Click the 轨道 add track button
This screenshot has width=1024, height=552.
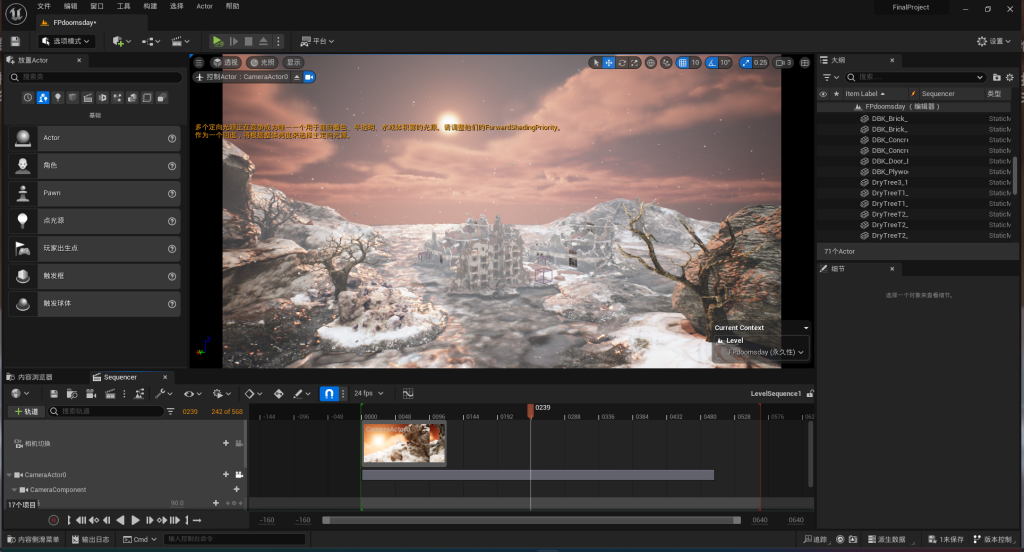click(x=26, y=412)
